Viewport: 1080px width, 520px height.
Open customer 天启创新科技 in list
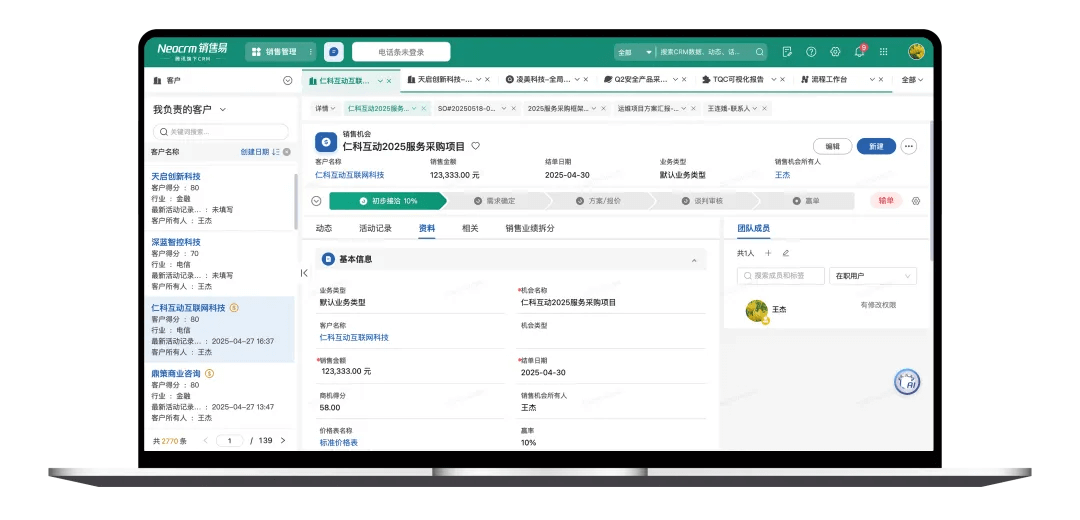point(176,176)
